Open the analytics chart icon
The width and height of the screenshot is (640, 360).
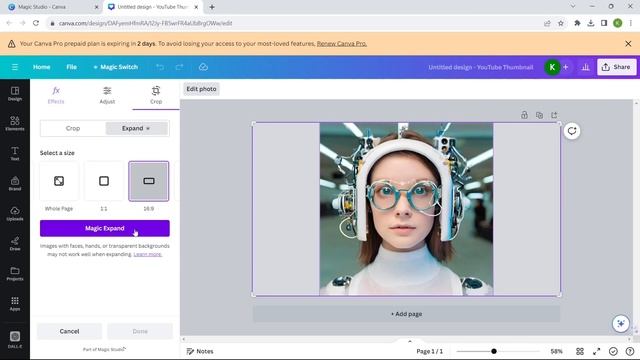click(585, 67)
